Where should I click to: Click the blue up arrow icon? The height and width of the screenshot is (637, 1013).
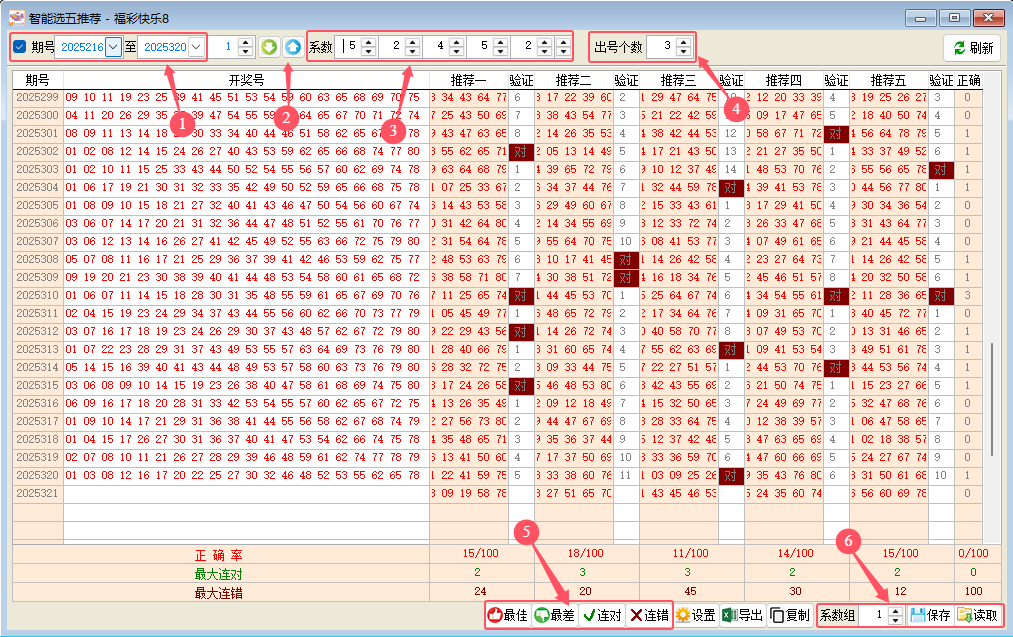(x=292, y=47)
